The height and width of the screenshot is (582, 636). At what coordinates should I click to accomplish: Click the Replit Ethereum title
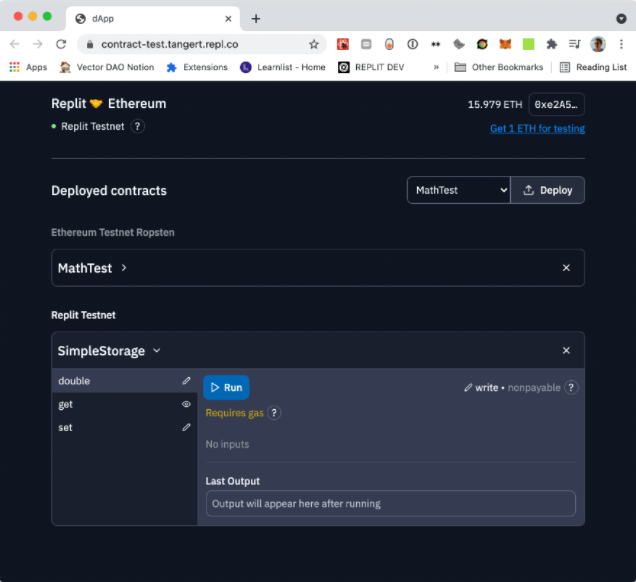(109, 104)
